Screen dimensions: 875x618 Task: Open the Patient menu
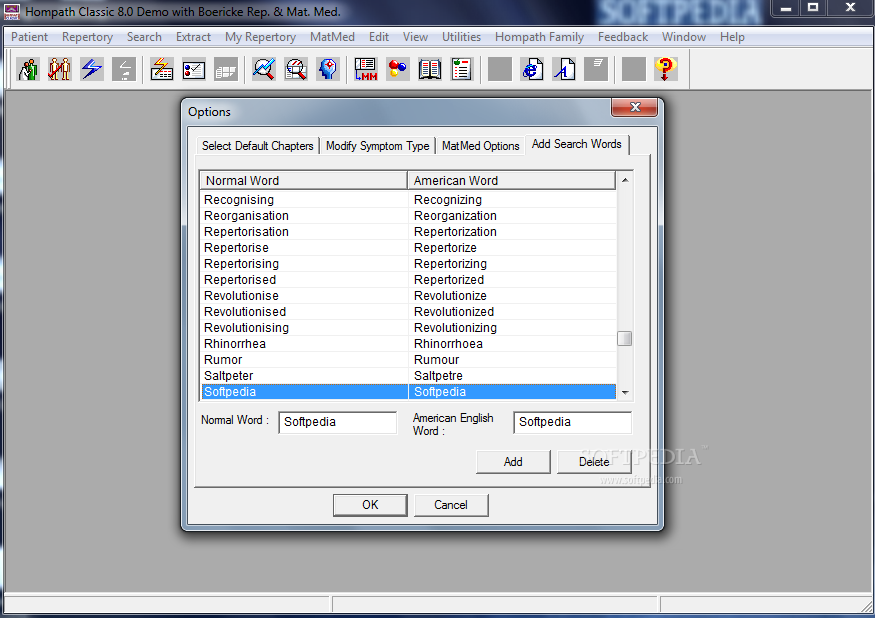(x=30, y=37)
